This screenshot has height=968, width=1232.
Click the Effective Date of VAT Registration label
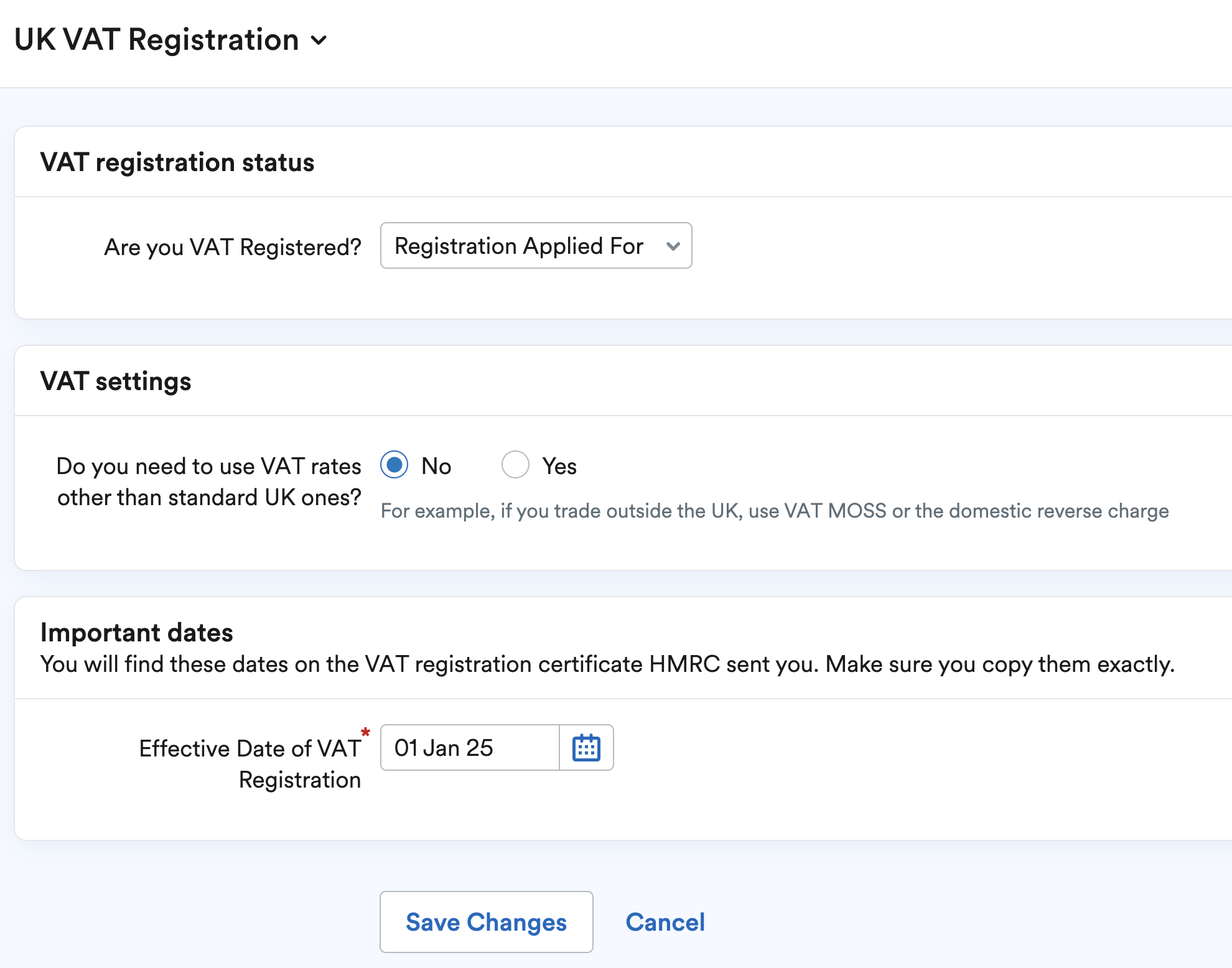250,764
